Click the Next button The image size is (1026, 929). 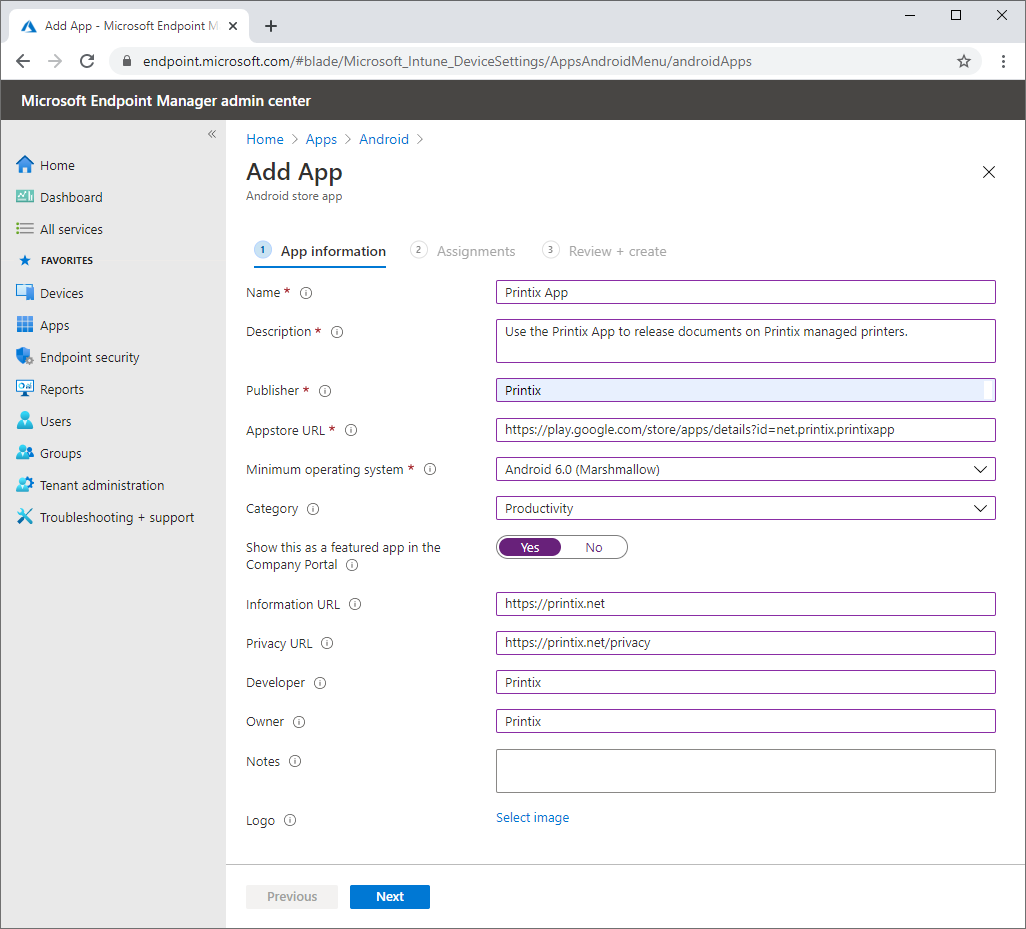coord(390,897)
